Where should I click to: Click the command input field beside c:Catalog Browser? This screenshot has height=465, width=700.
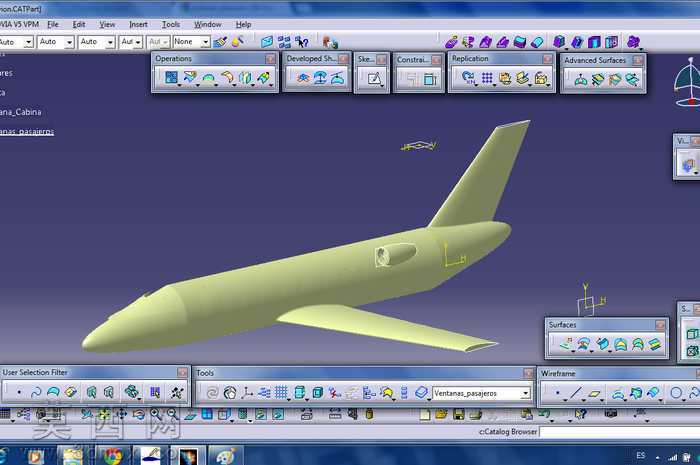(620, 432)
